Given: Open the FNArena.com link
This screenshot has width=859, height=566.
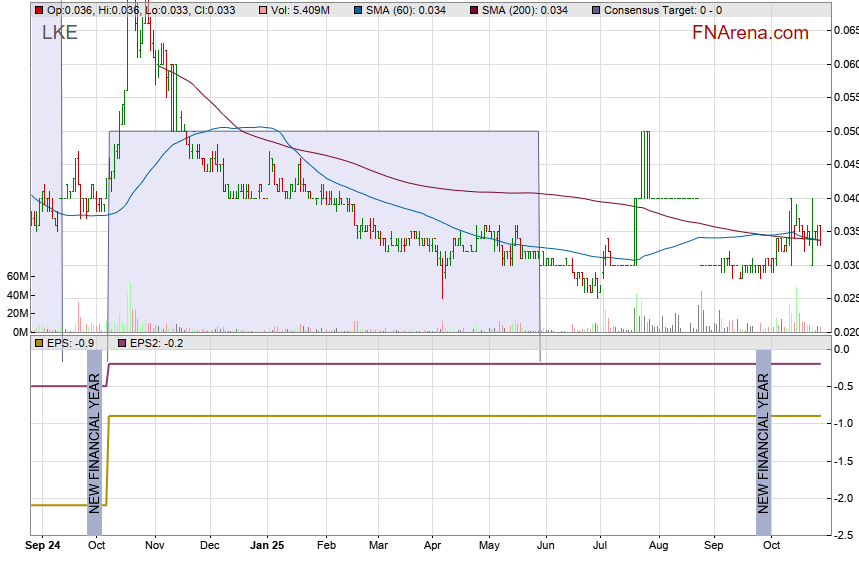Looking at the screenshot, I should pos(750,33).
